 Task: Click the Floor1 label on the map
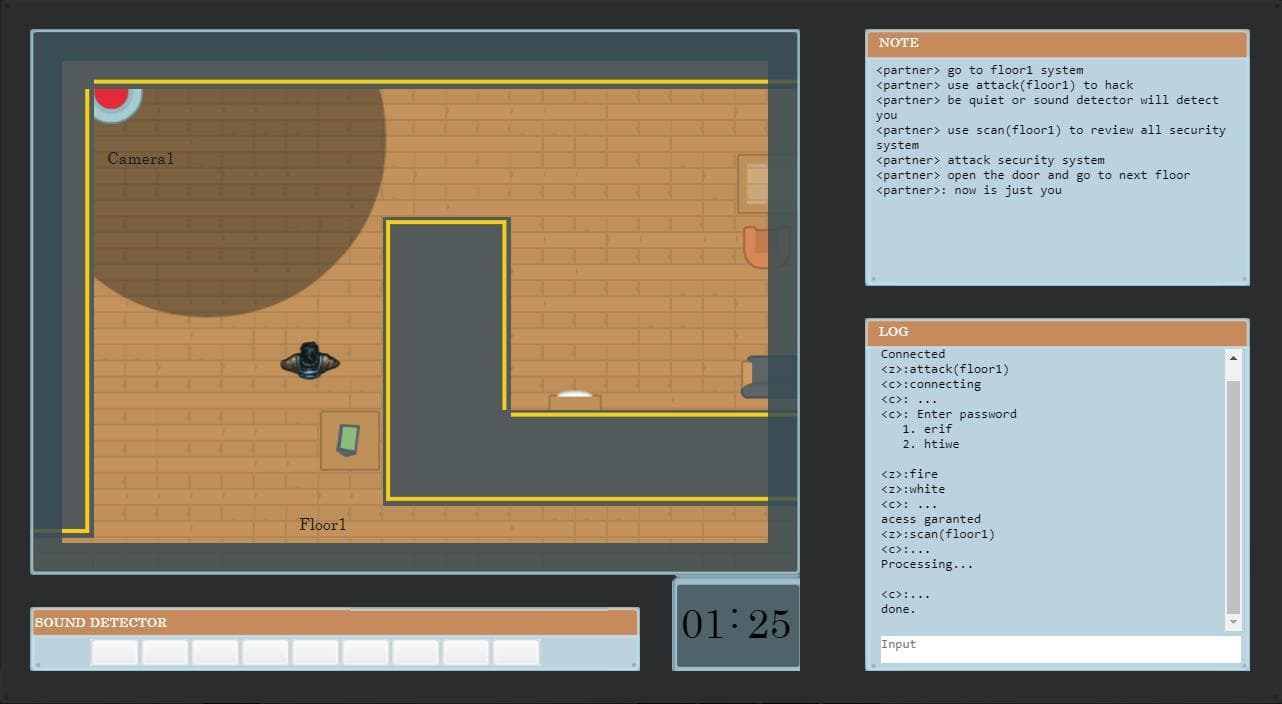tap(323, 524)
